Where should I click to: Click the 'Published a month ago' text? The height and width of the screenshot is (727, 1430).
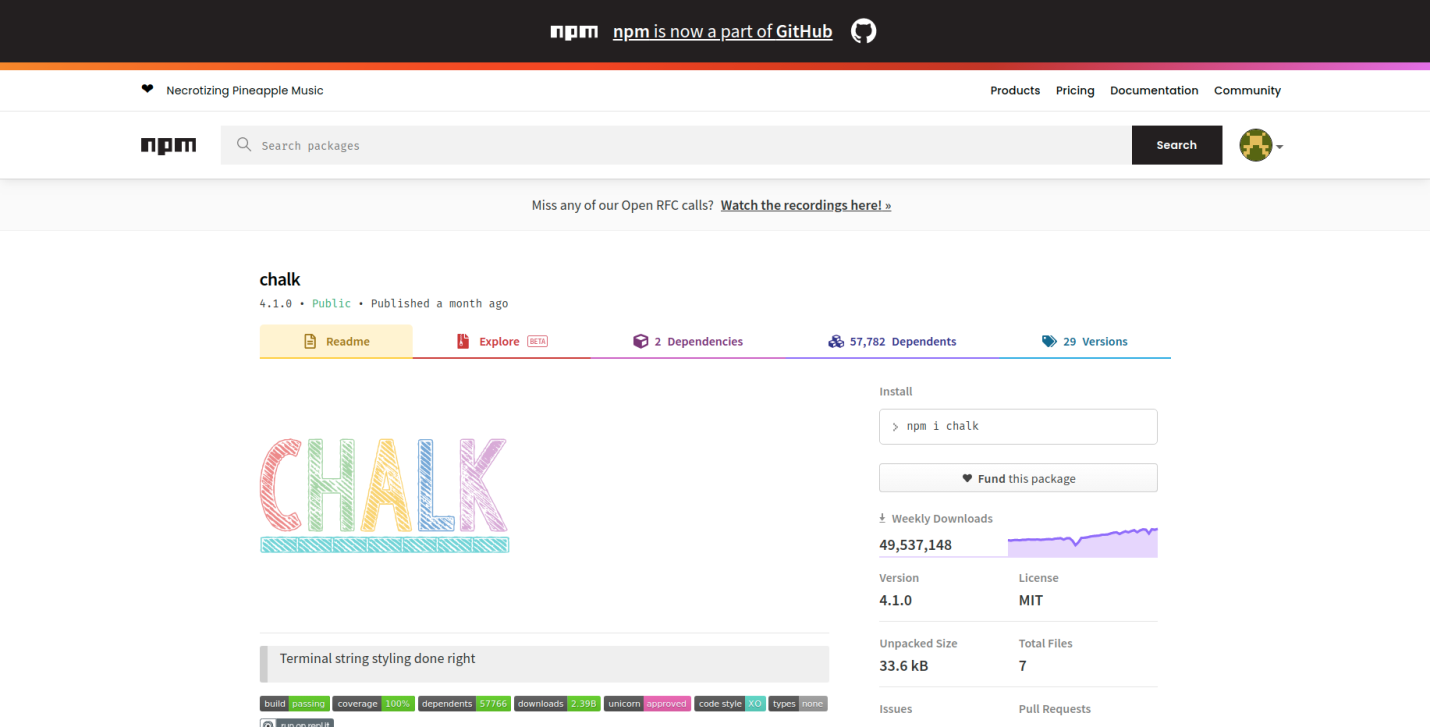[x=439, y=303]
